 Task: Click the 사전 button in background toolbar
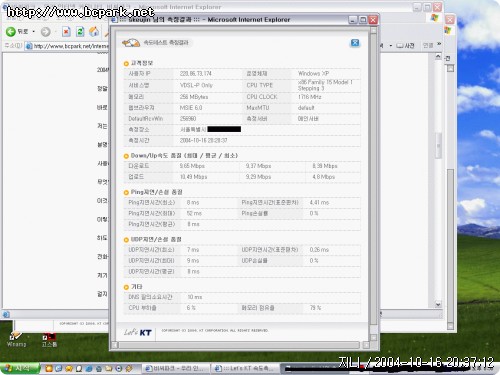405,45
